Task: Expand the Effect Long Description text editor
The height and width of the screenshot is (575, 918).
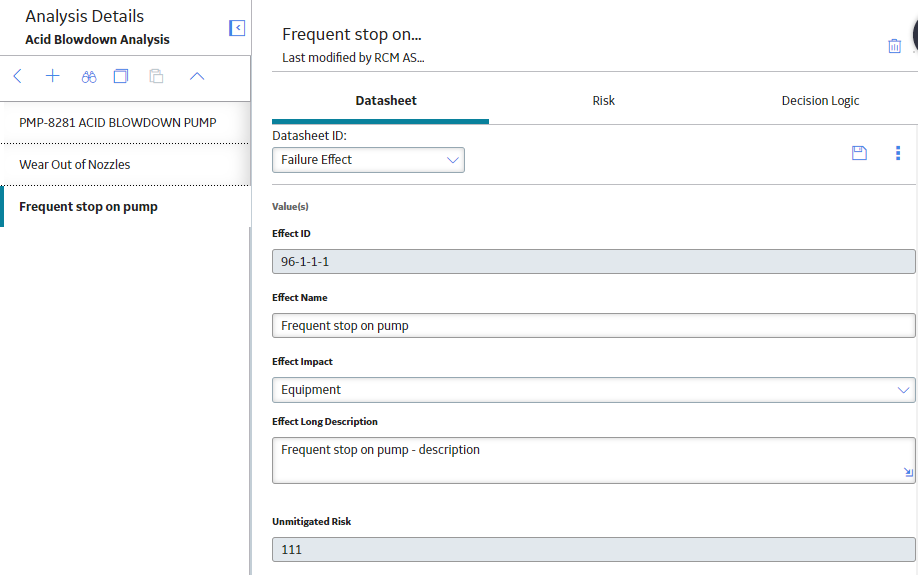Action: [908, 473]
